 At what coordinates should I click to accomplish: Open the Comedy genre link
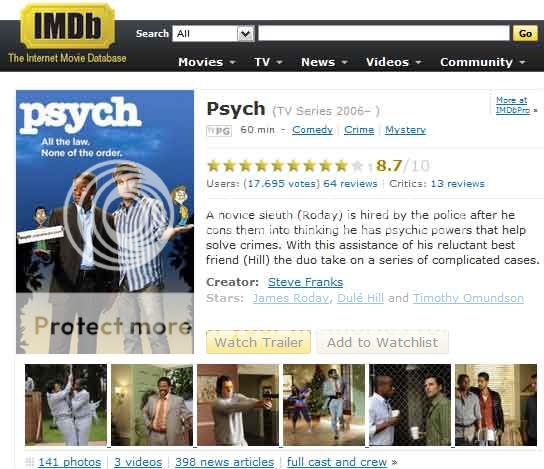[x=312, y=130]
